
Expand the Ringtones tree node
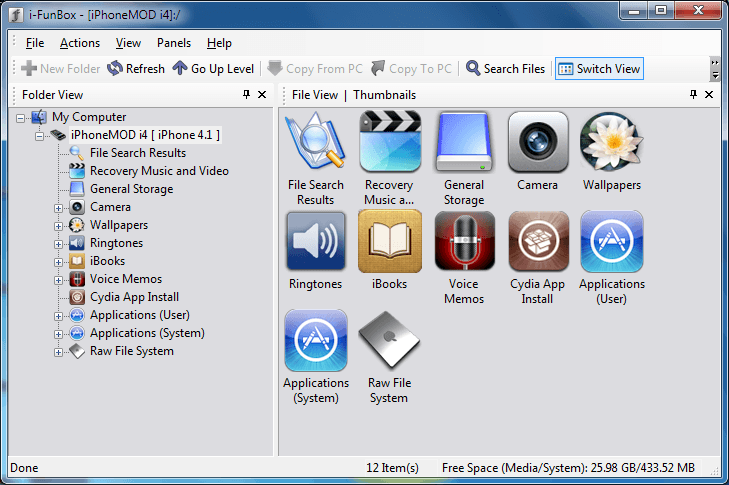tap(59, 243)
